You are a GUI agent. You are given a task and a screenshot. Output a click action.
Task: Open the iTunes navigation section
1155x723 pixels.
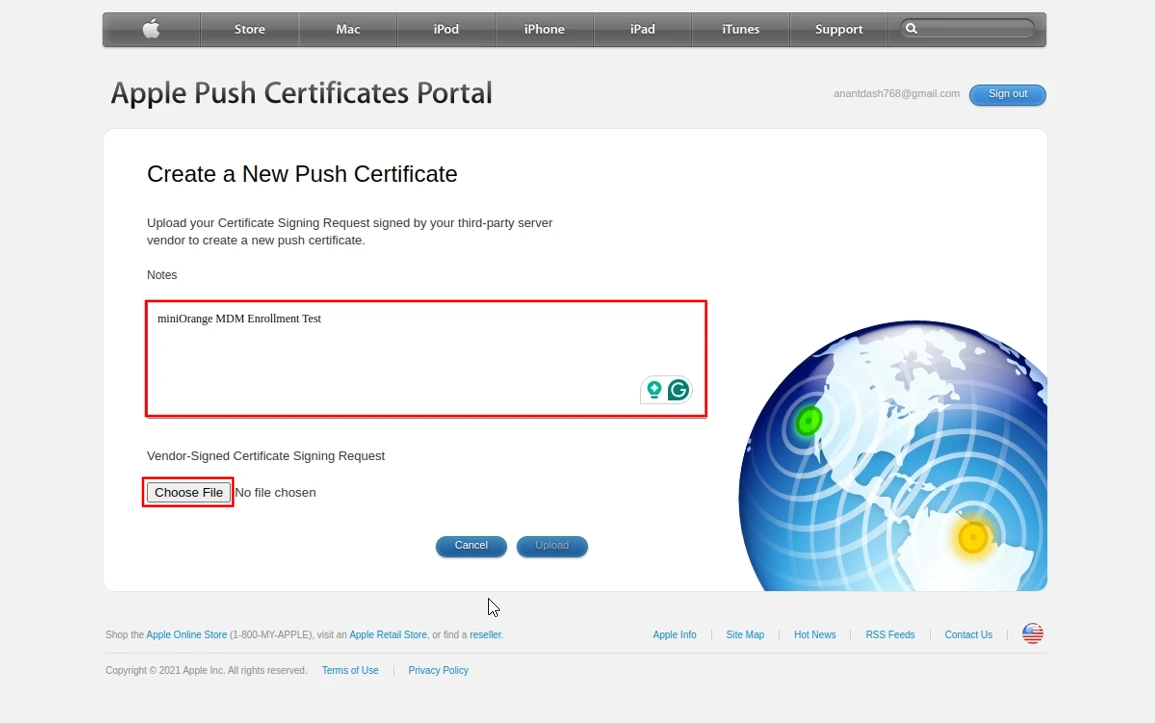coord(740,29)
